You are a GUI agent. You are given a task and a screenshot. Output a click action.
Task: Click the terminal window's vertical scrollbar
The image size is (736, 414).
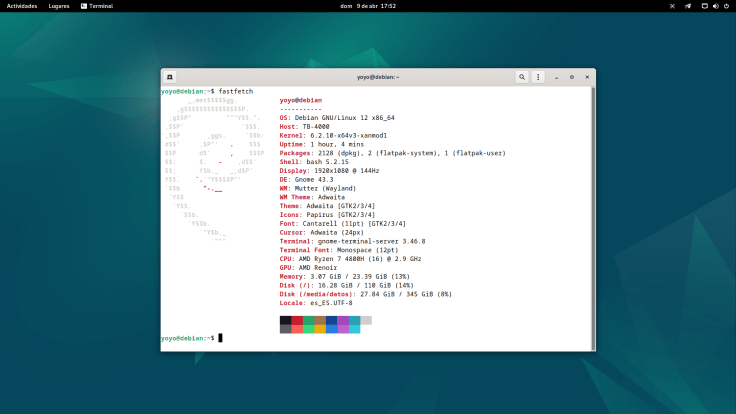(x=592, y=215)
